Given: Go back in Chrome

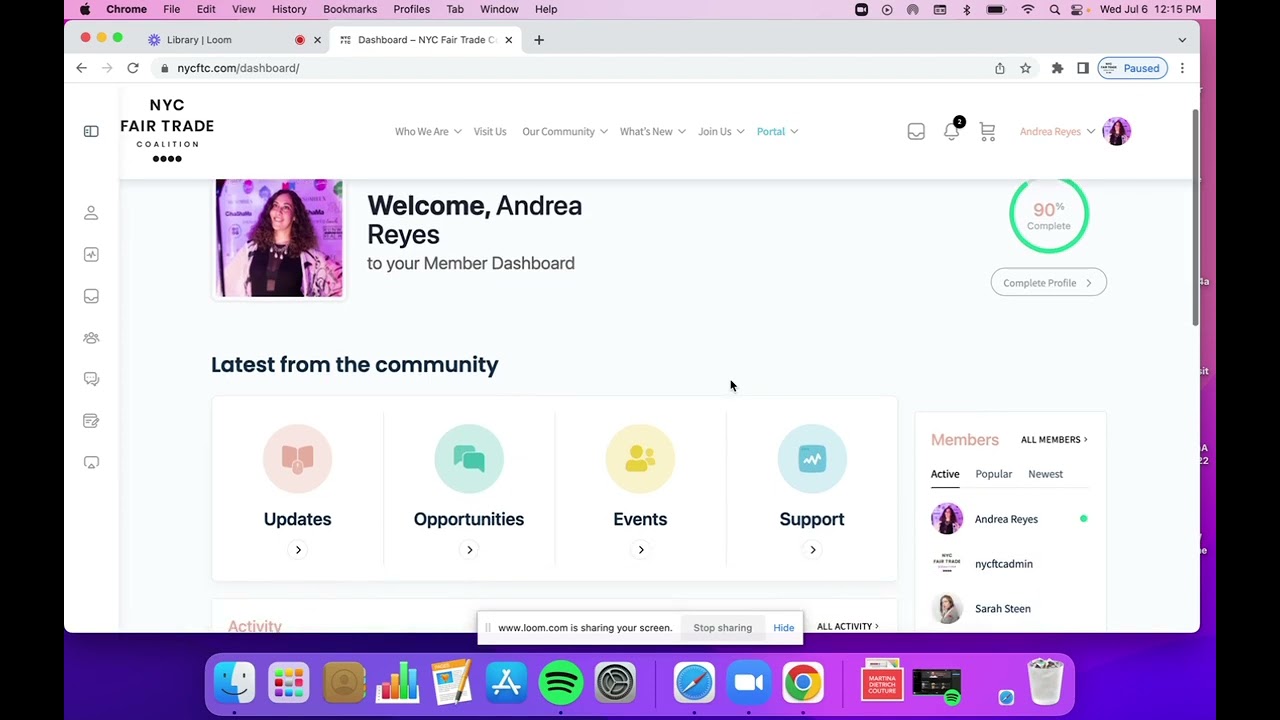Looking at the screenshot, I should click(82, 68).
